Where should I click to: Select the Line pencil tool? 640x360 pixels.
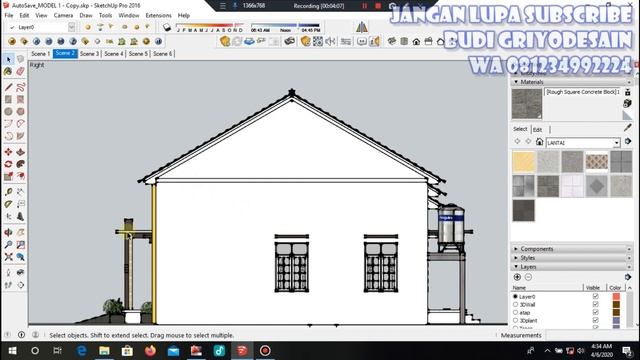[x=9, y=87]
